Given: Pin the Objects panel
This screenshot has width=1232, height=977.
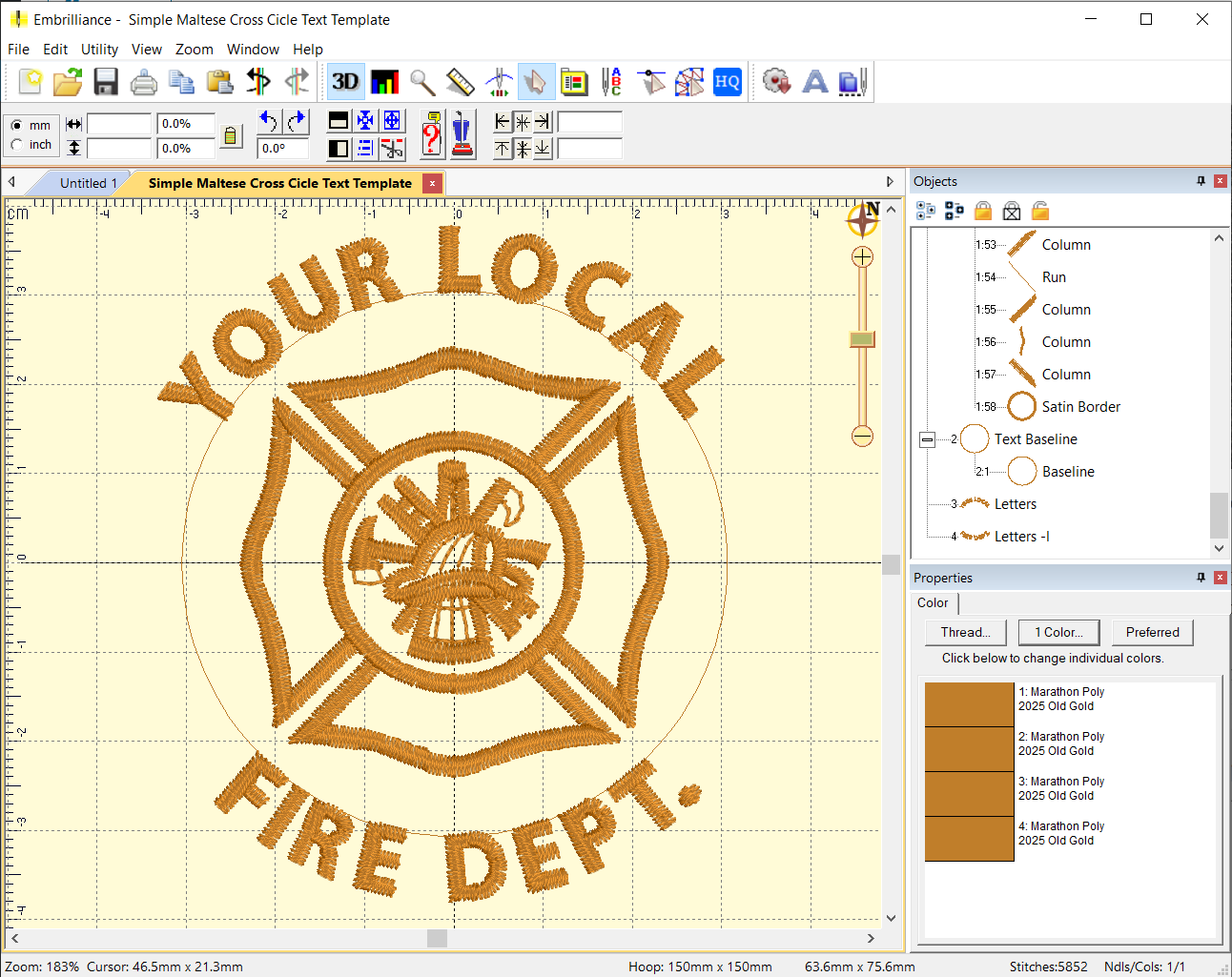Looking at the screenshot, I should (1201, 181).
